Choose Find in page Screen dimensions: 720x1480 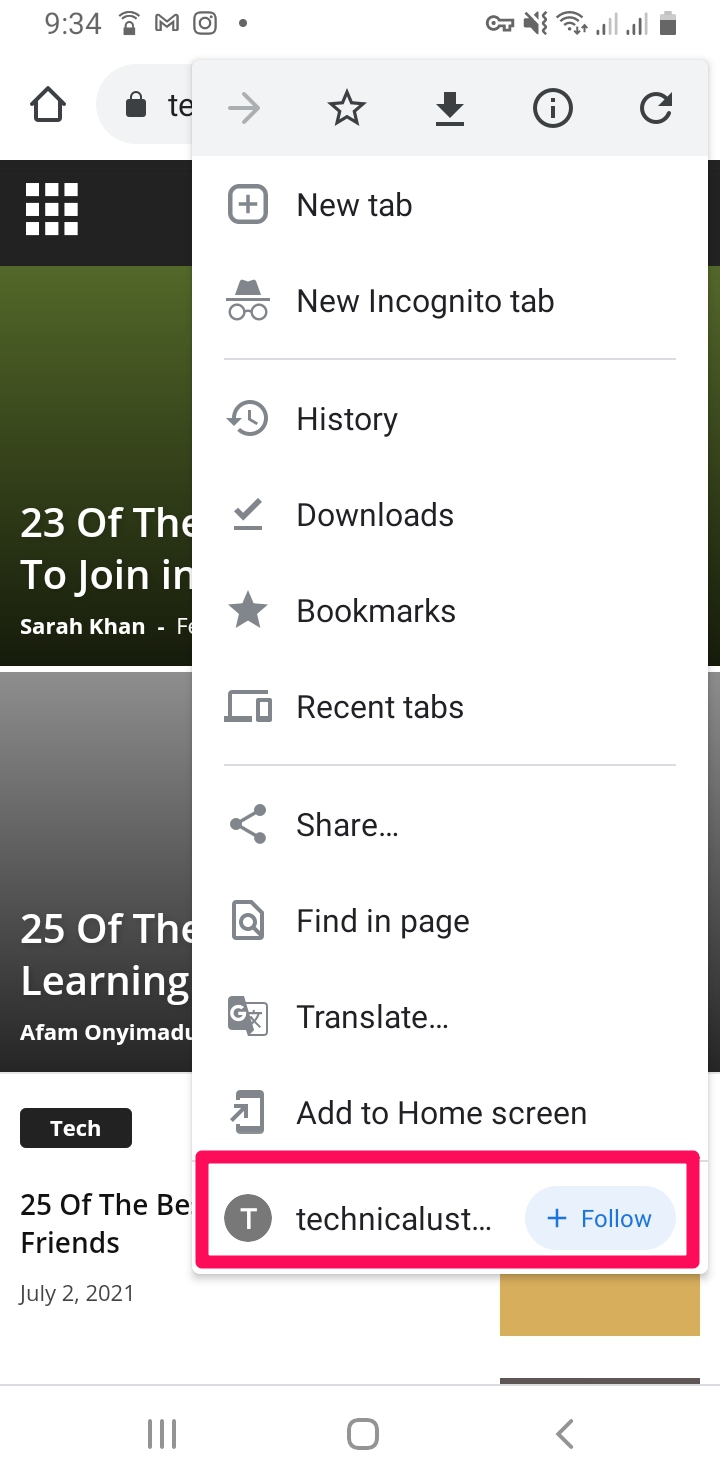(450, 921)
